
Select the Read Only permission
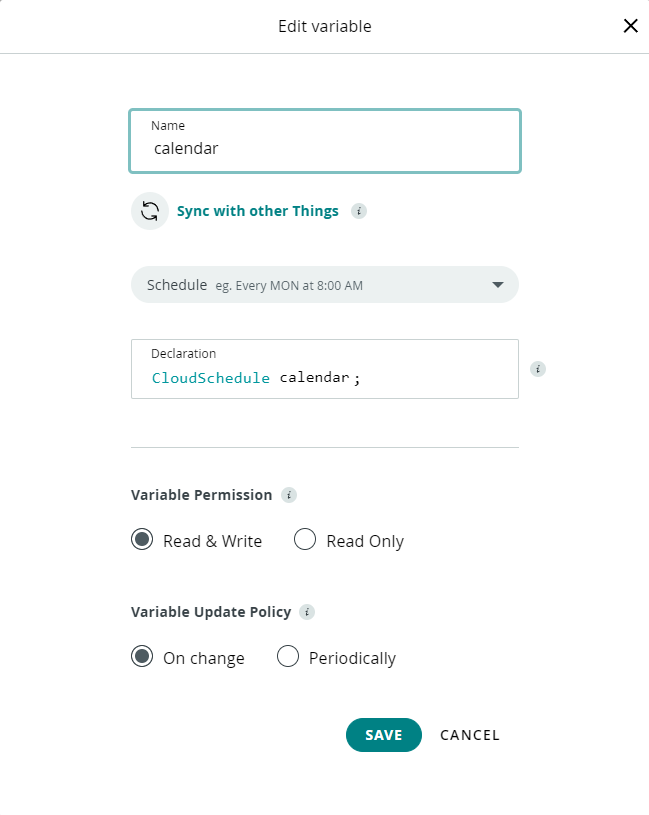click(305, 540)
